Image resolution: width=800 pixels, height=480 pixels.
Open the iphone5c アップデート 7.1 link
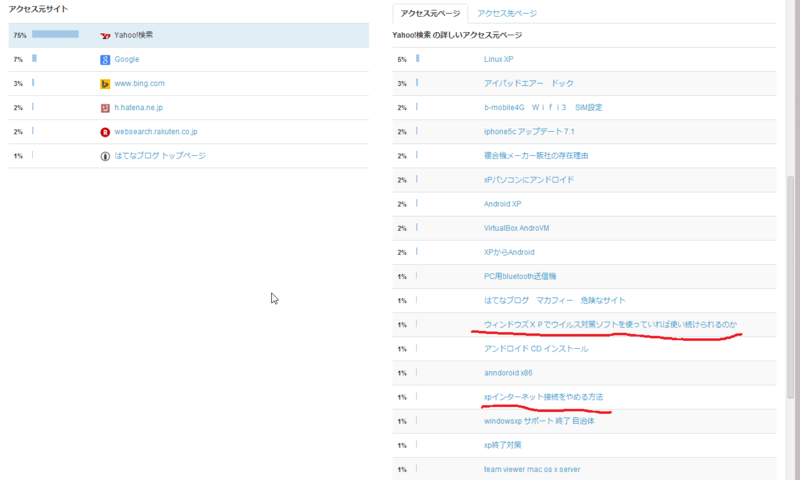529,132
